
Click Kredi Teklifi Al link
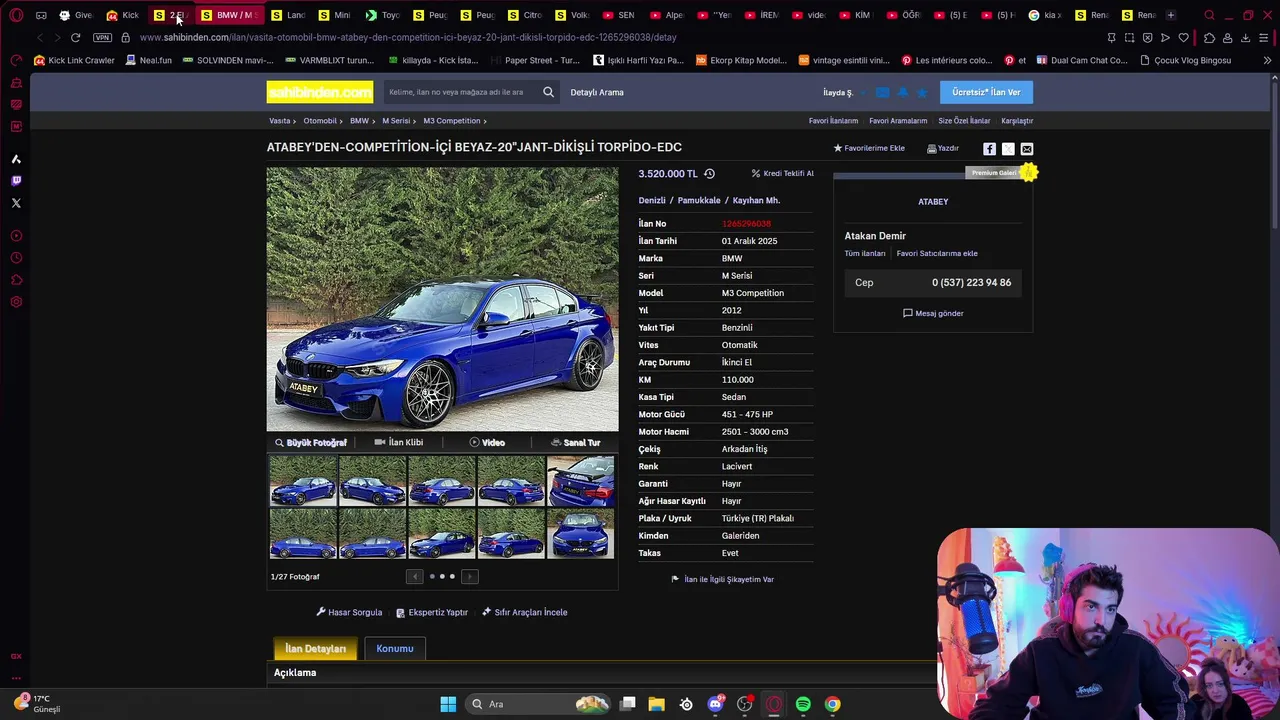click(782, 173)
